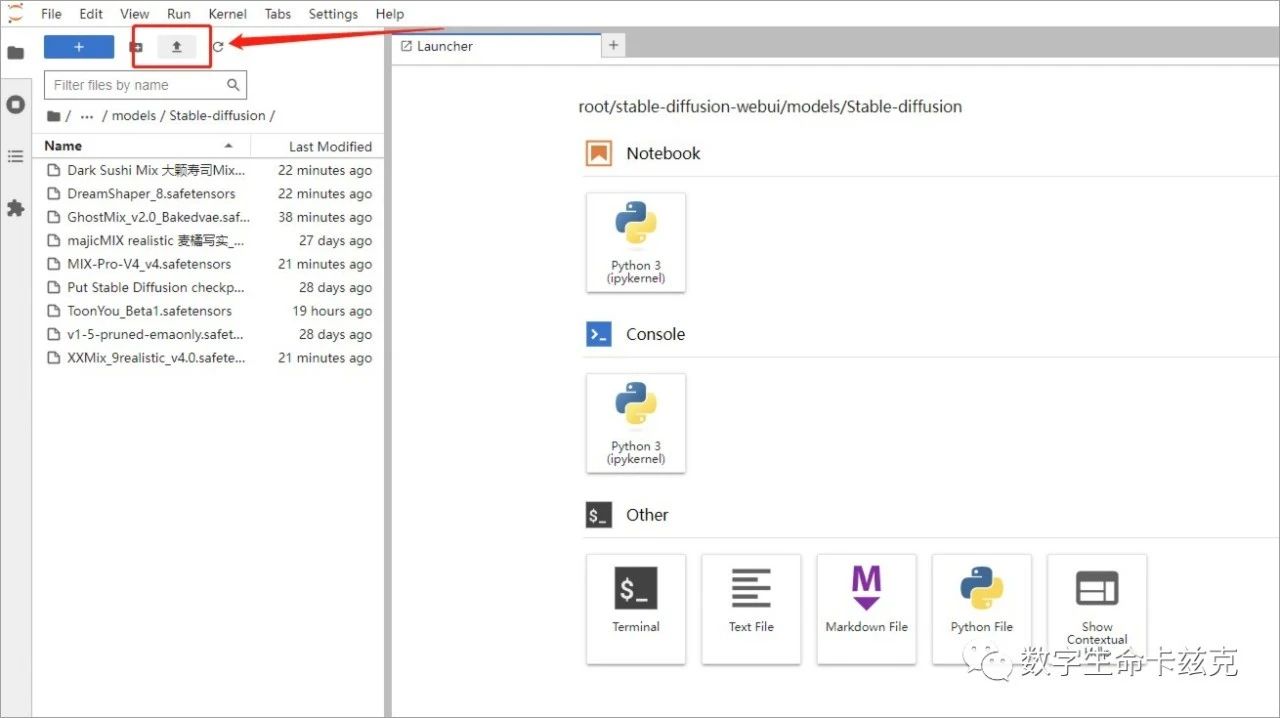
Task: Select ToonYou_Beta1.safetensors file
Action: coord(209,311)
